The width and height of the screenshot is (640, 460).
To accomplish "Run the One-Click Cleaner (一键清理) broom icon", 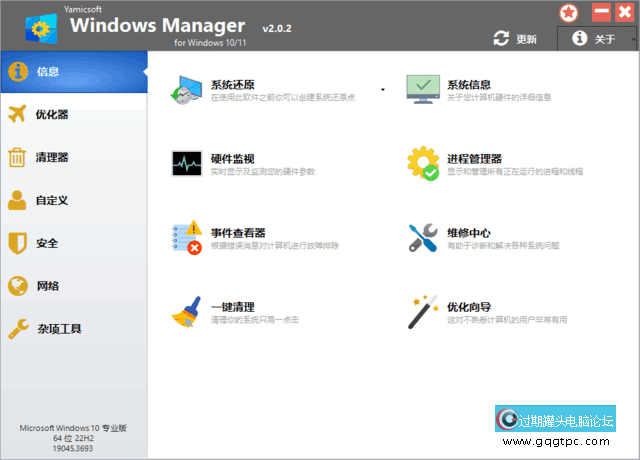I will point(187,312).
